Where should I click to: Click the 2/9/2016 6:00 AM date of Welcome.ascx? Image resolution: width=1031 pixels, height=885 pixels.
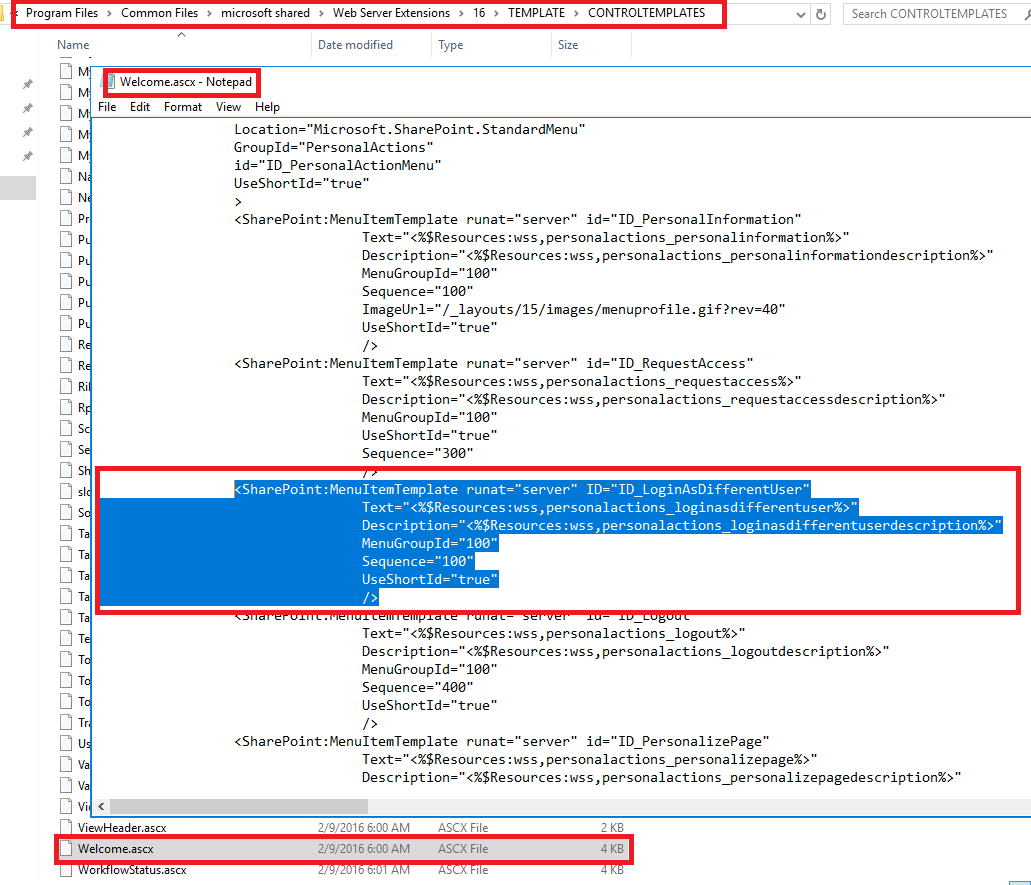tap(364, 849)
